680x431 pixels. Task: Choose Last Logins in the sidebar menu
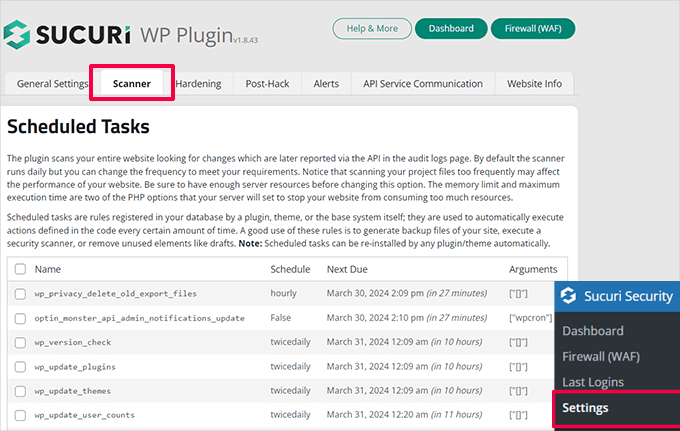(593, 382)
